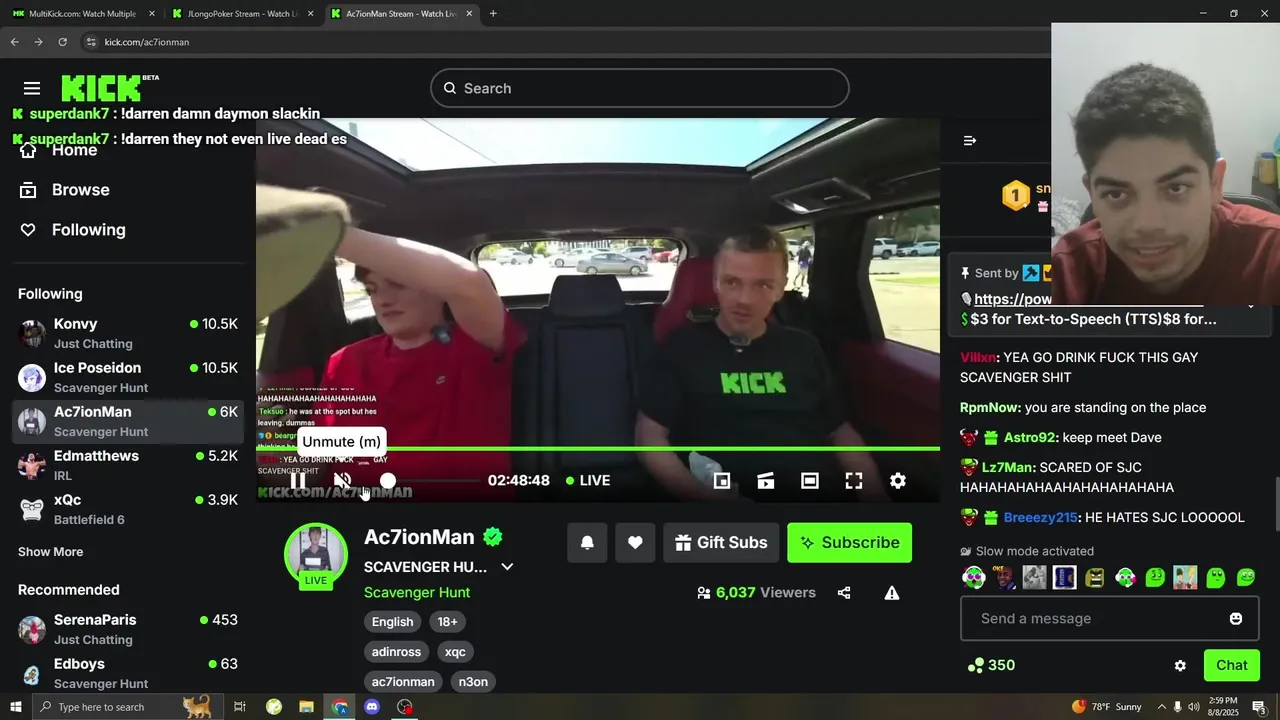
Task: Expand the pinned message chevron
Action: pos(1250,306)
